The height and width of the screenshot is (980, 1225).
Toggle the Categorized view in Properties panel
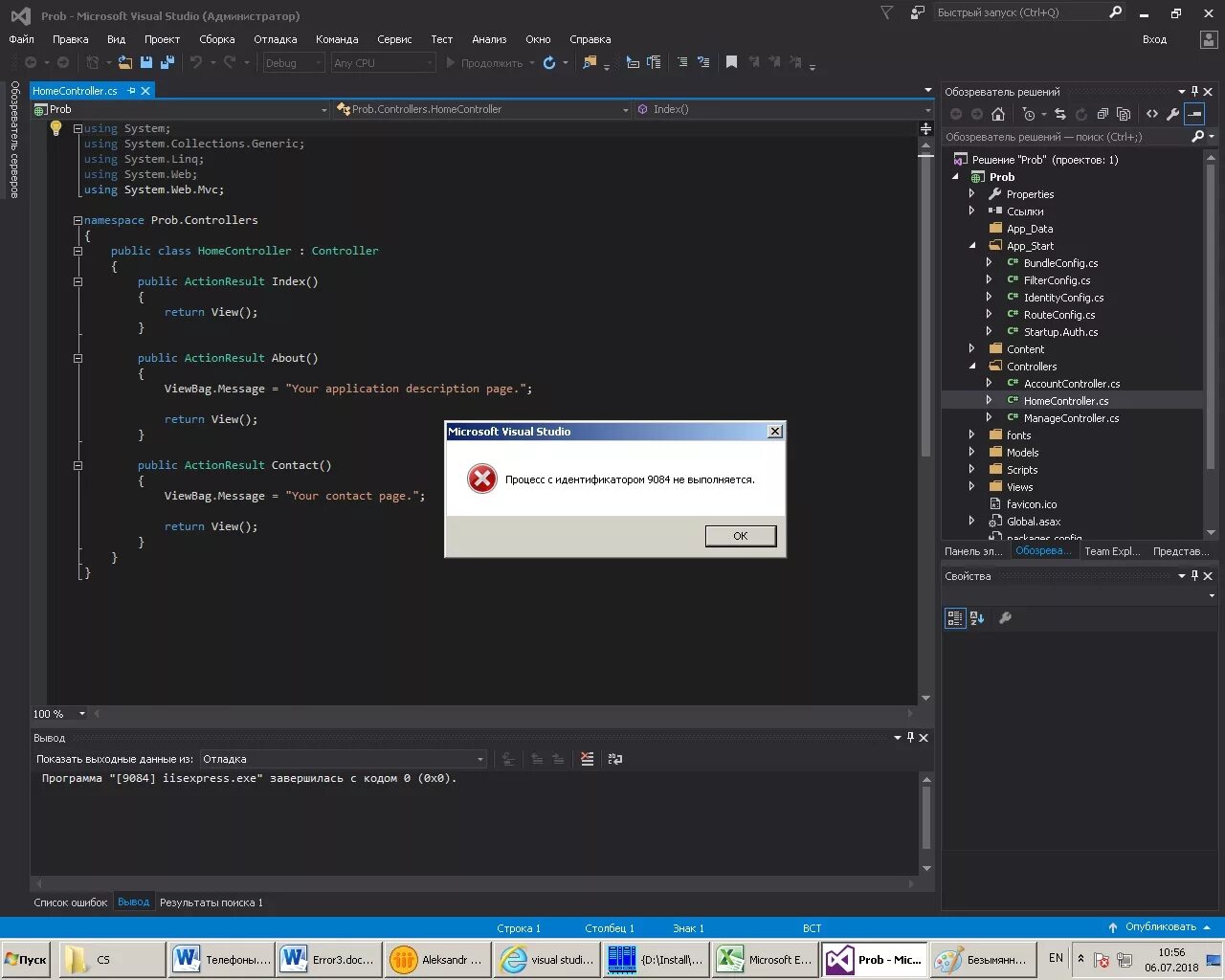[x=954, y=618]
